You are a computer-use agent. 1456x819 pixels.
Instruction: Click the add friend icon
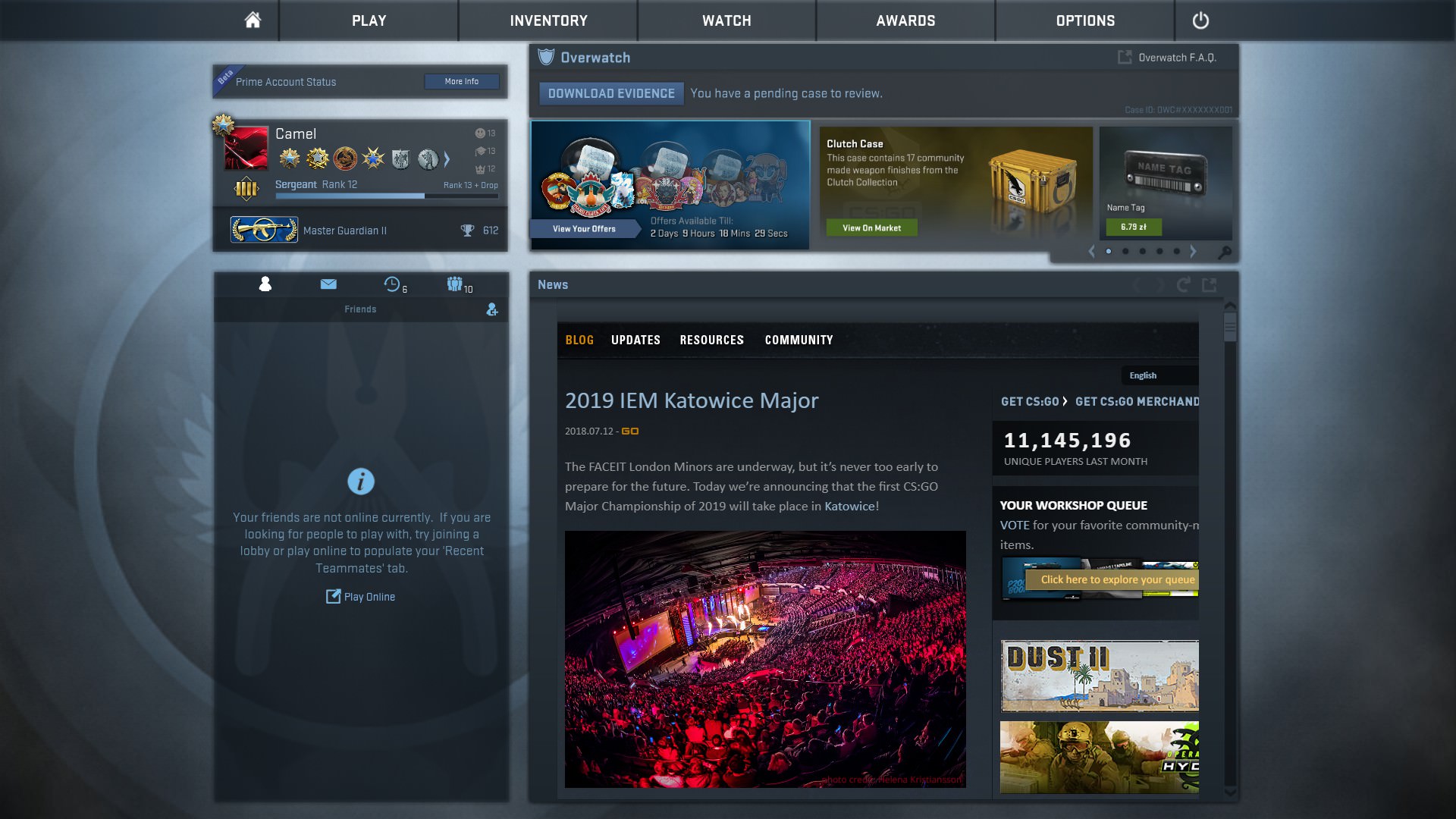[492, 309]
